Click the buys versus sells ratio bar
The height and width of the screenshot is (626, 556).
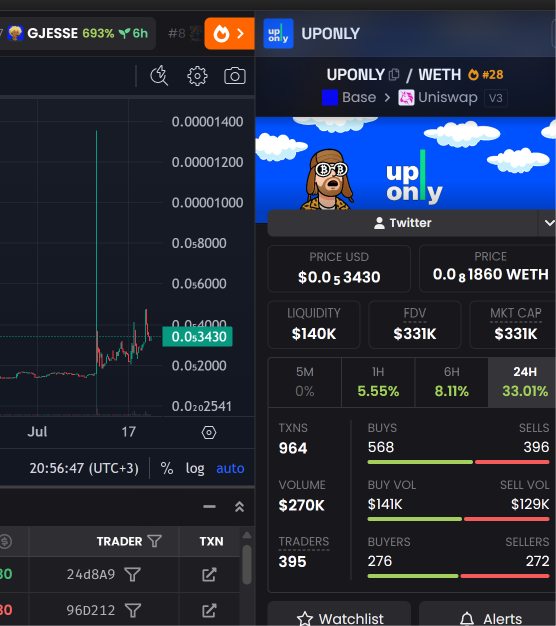click(458, 462)
